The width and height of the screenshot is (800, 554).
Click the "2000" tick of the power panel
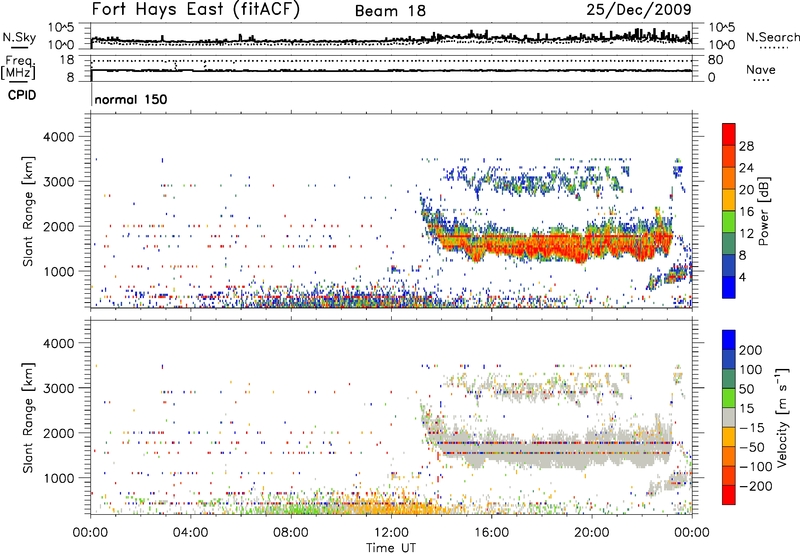[x=58, y=226]
